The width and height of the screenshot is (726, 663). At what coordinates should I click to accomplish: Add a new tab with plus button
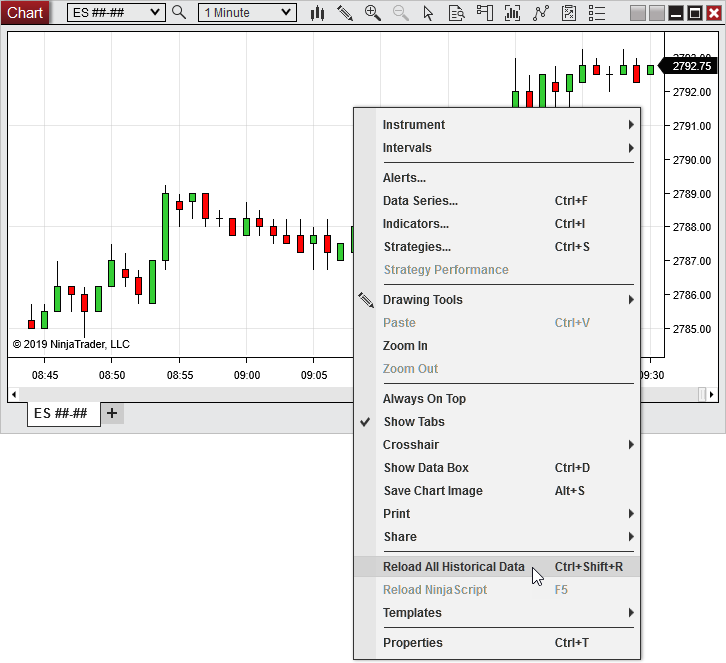tap(112, 413)
